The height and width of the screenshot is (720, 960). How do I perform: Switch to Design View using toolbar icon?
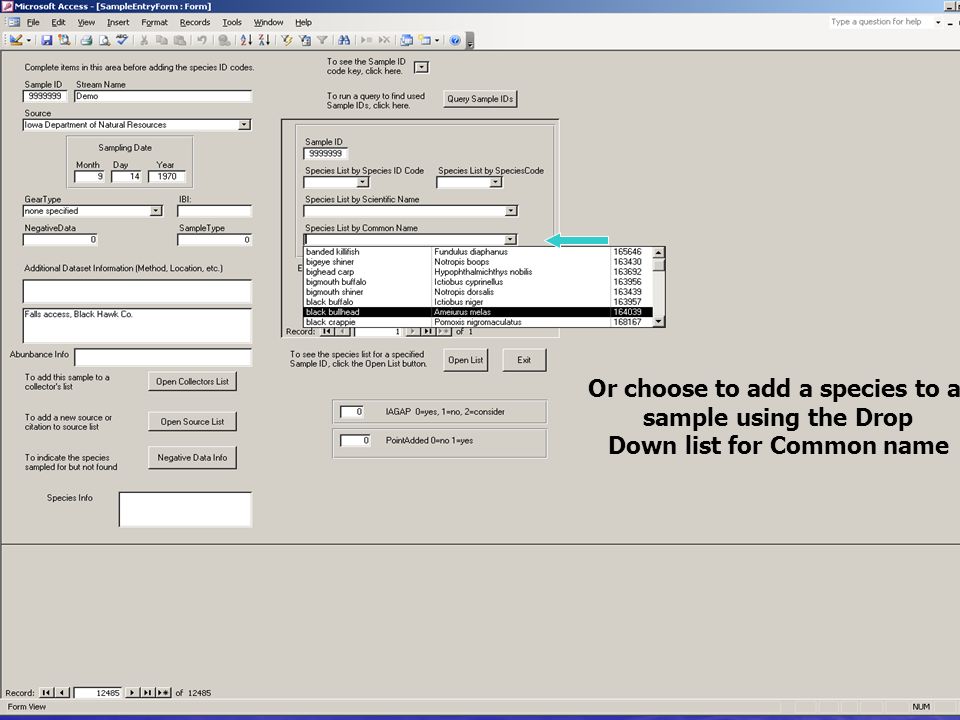pos(15,40)
